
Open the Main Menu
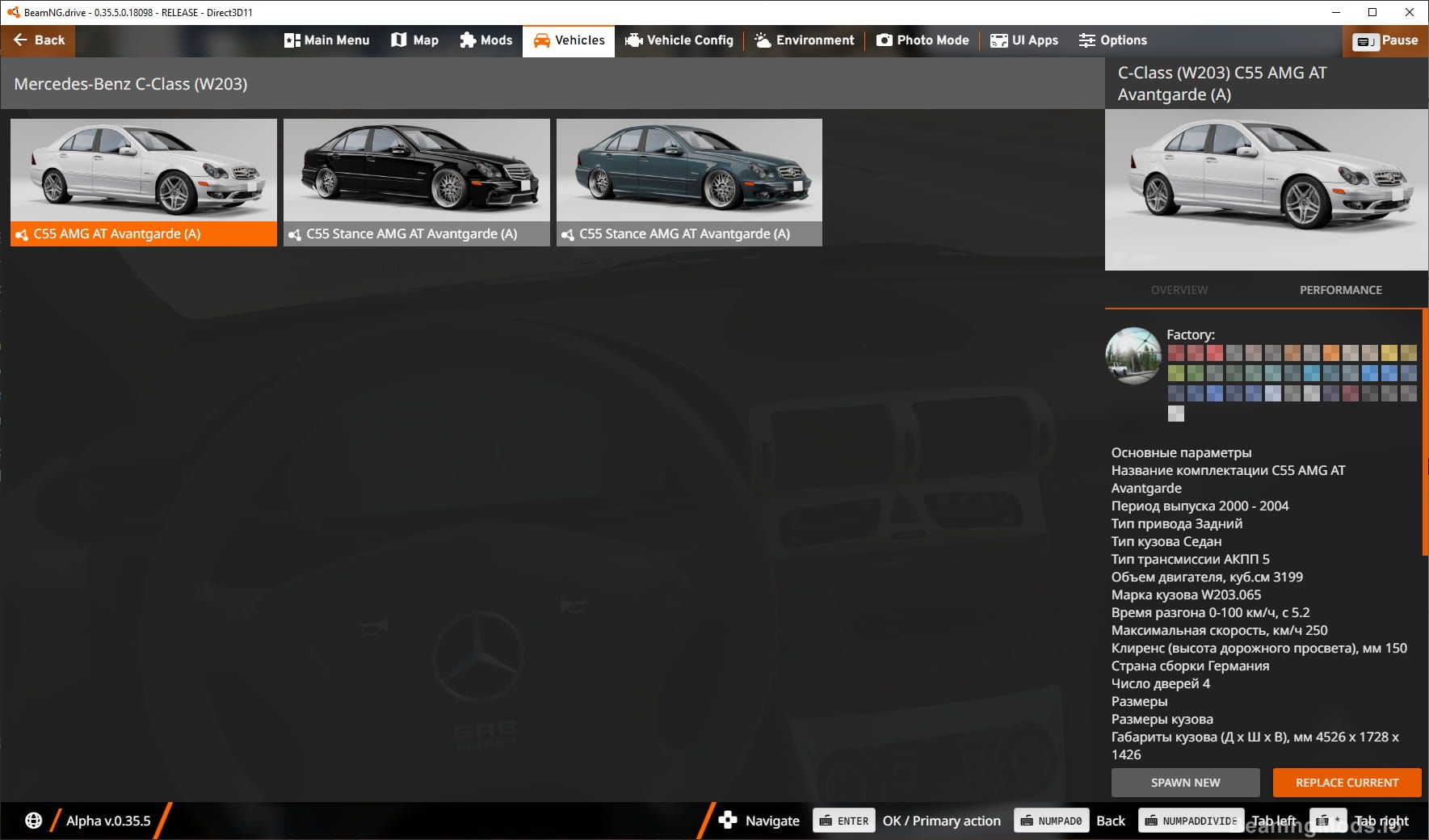(x=326, y=40)
